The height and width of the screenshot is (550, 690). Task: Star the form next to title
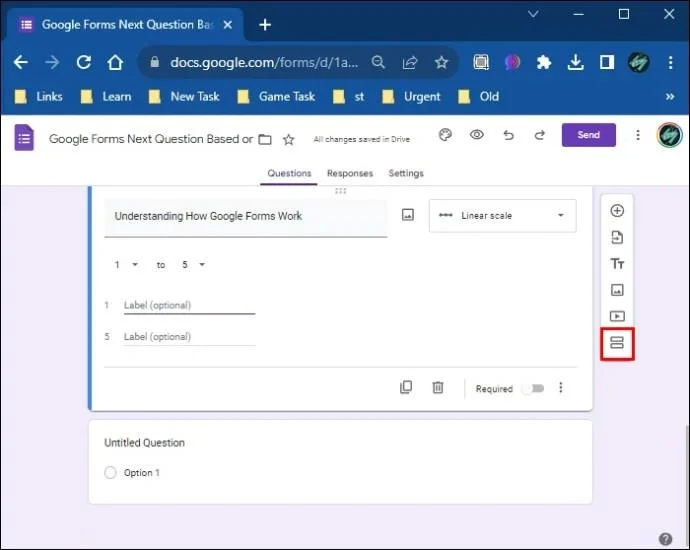289,139
